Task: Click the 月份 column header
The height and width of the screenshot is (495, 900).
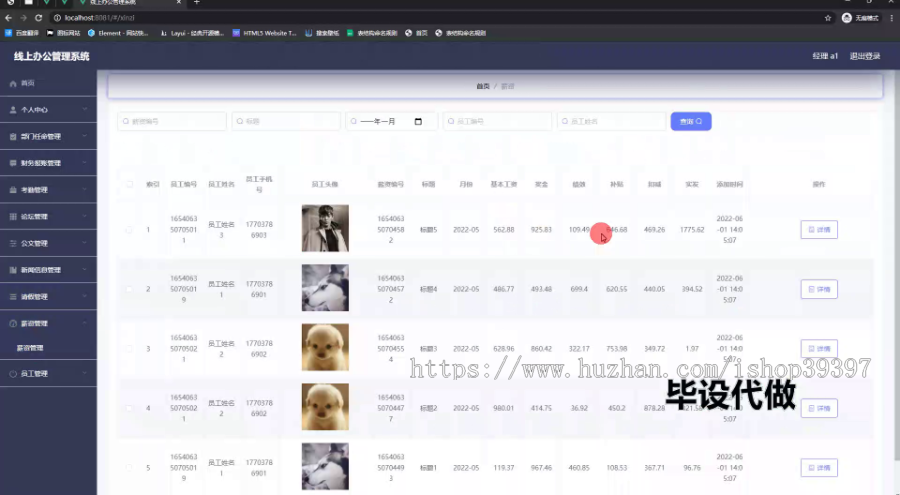Action: [466, 184]
